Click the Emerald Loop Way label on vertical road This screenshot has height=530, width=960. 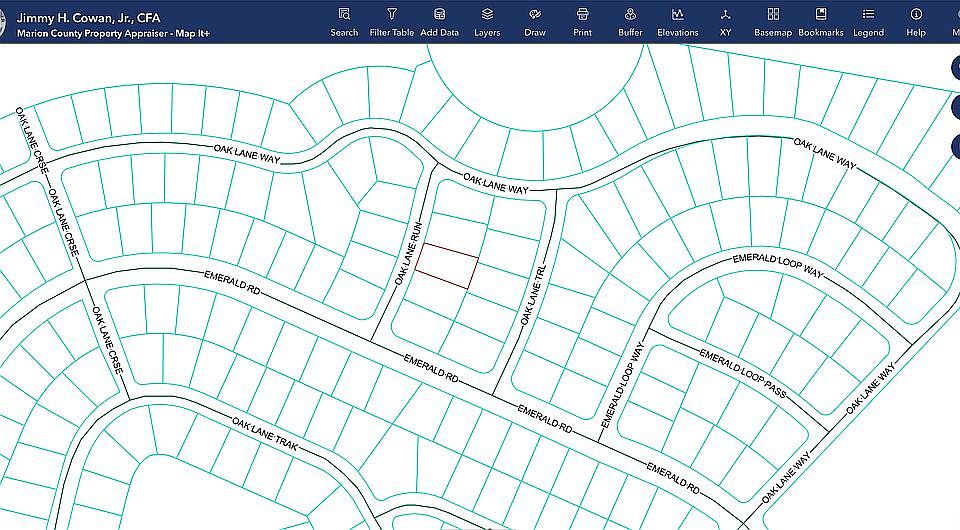(623, 385)
